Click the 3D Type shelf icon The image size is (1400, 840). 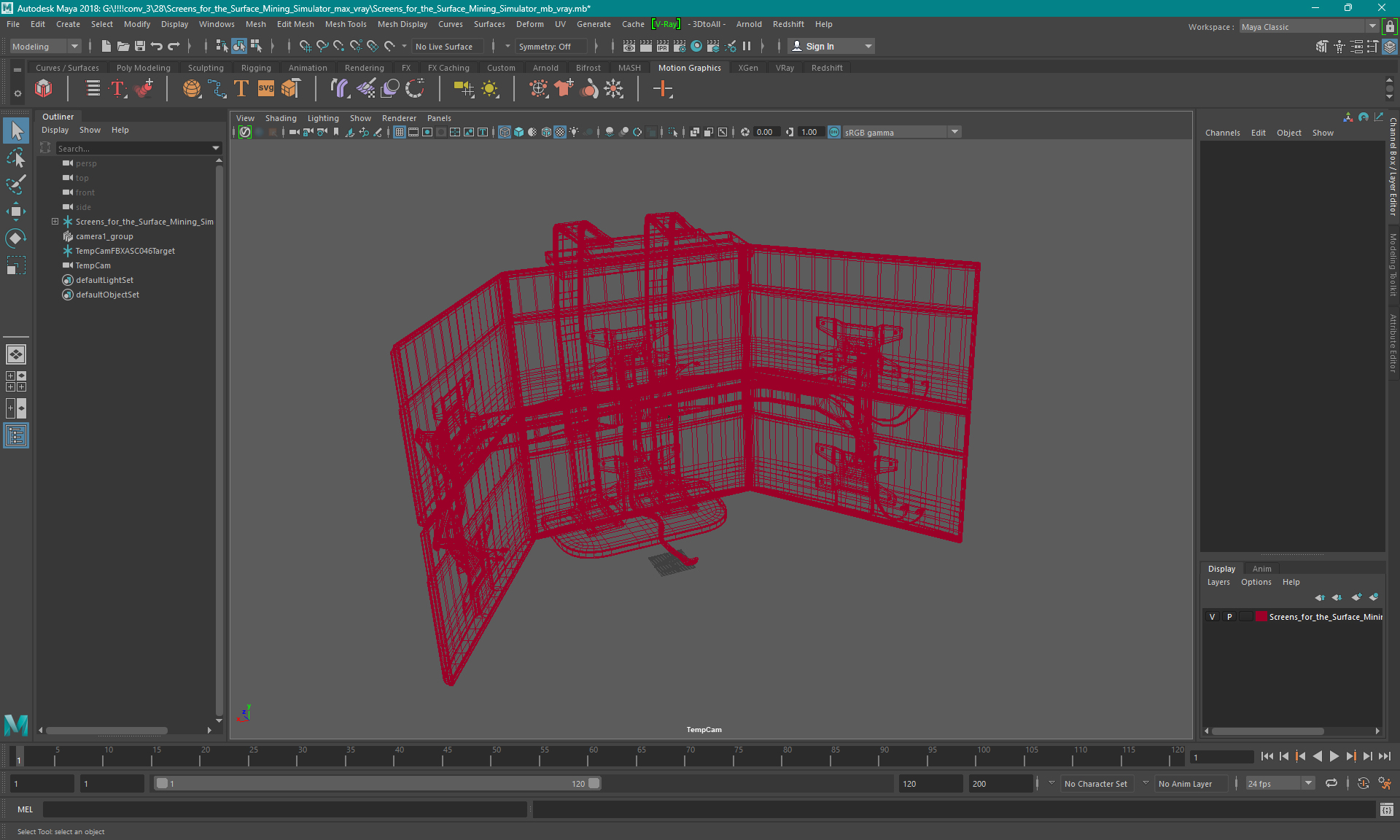(x=241, y=89)
